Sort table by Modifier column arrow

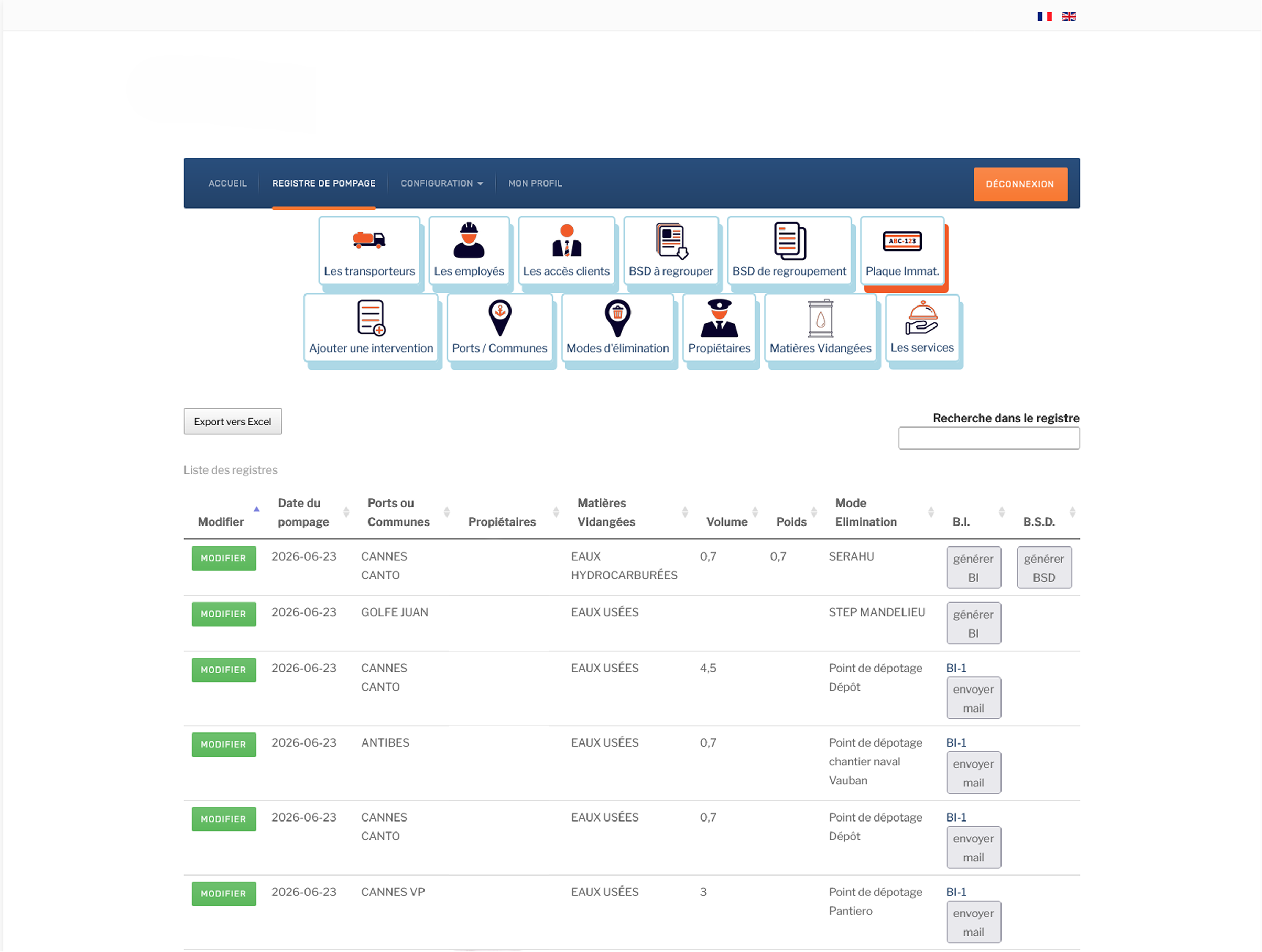(x=257, y=509)
